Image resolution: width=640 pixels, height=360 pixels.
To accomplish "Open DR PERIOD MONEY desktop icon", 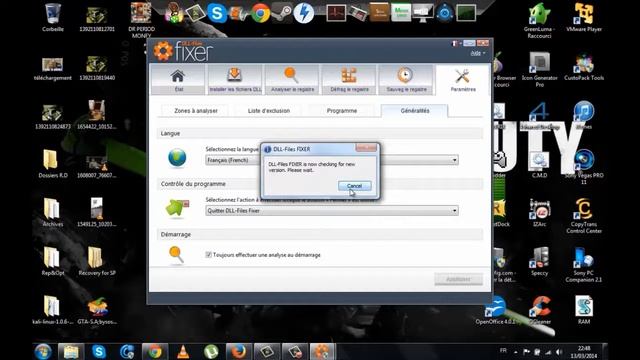I will click(x=141, y=20).
